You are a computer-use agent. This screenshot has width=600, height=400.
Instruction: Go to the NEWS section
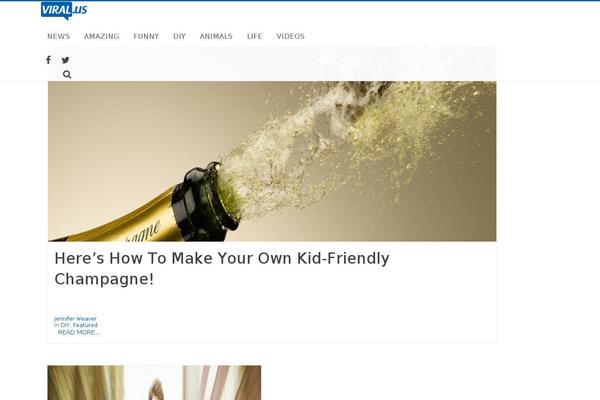59,36
